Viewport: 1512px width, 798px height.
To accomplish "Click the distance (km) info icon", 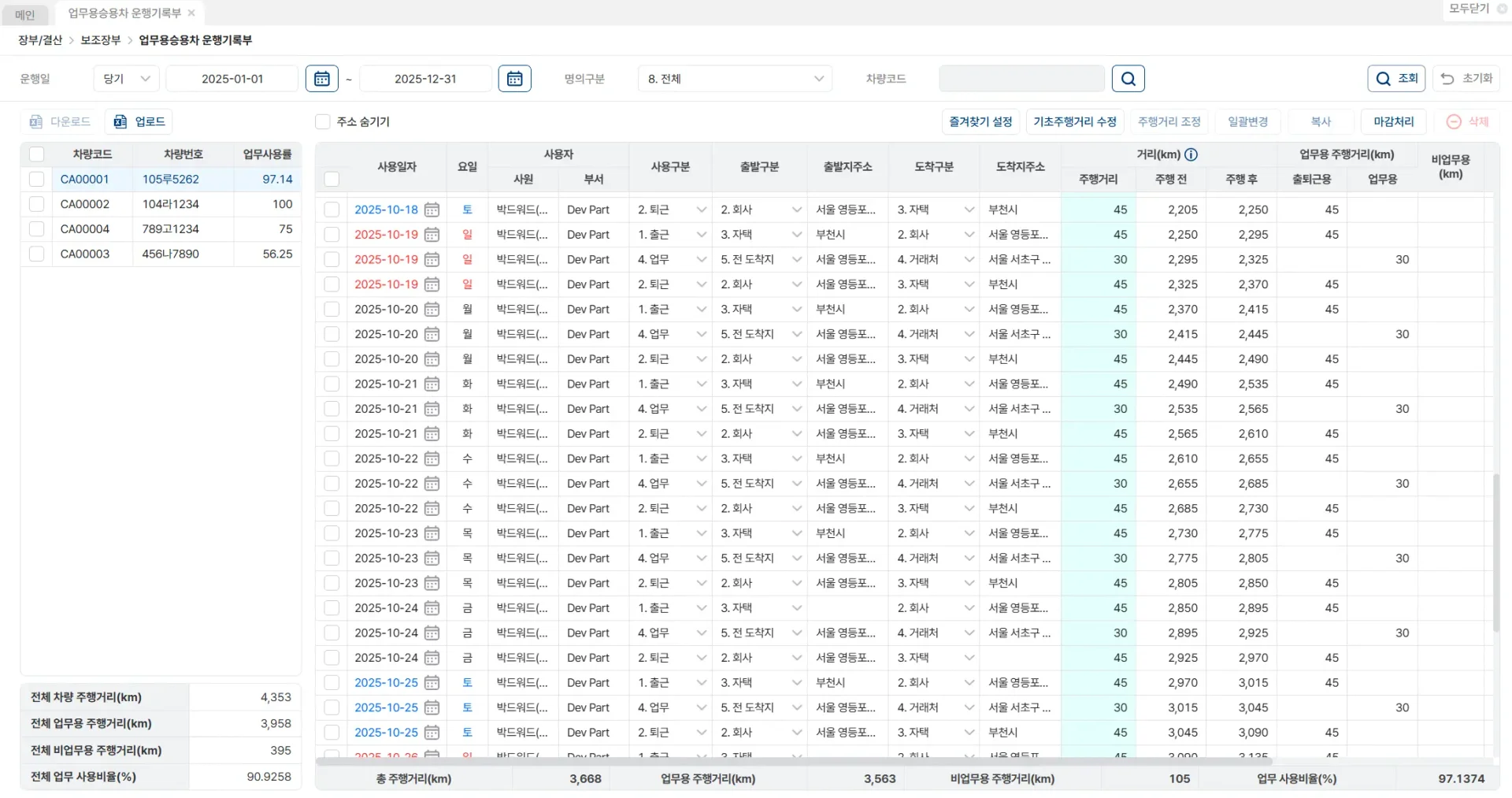I will pyautogui.click(x=1191, y=154).
